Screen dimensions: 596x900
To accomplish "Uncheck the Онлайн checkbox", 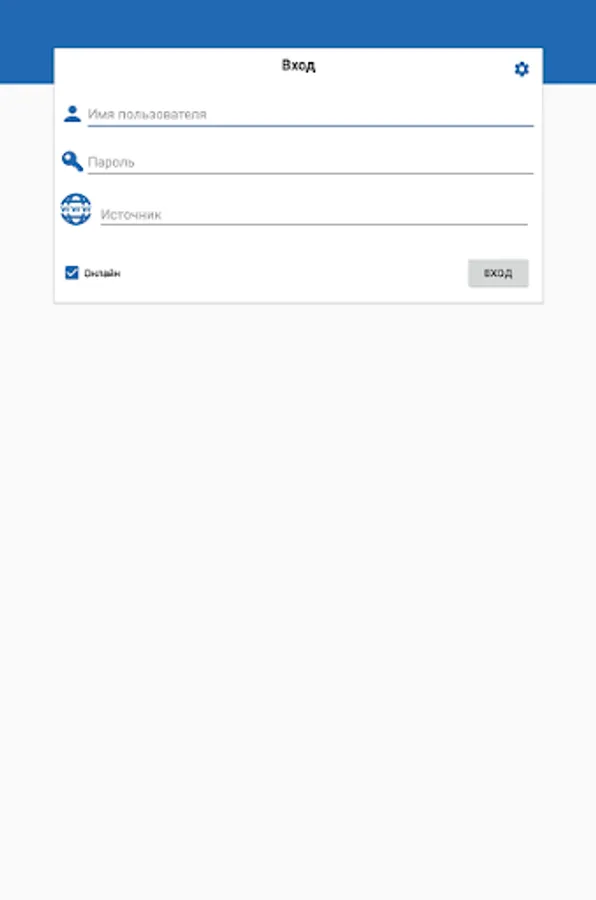I will 72,273.
